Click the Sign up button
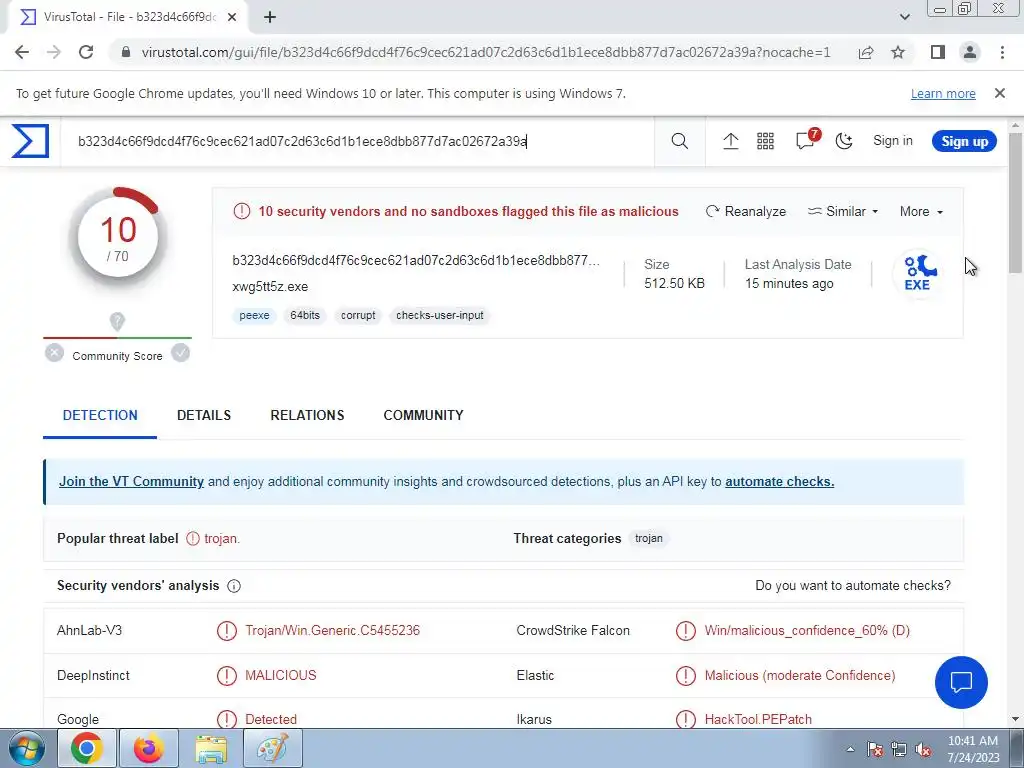This screenshot has width=1024, height=768. click(964, 141)
